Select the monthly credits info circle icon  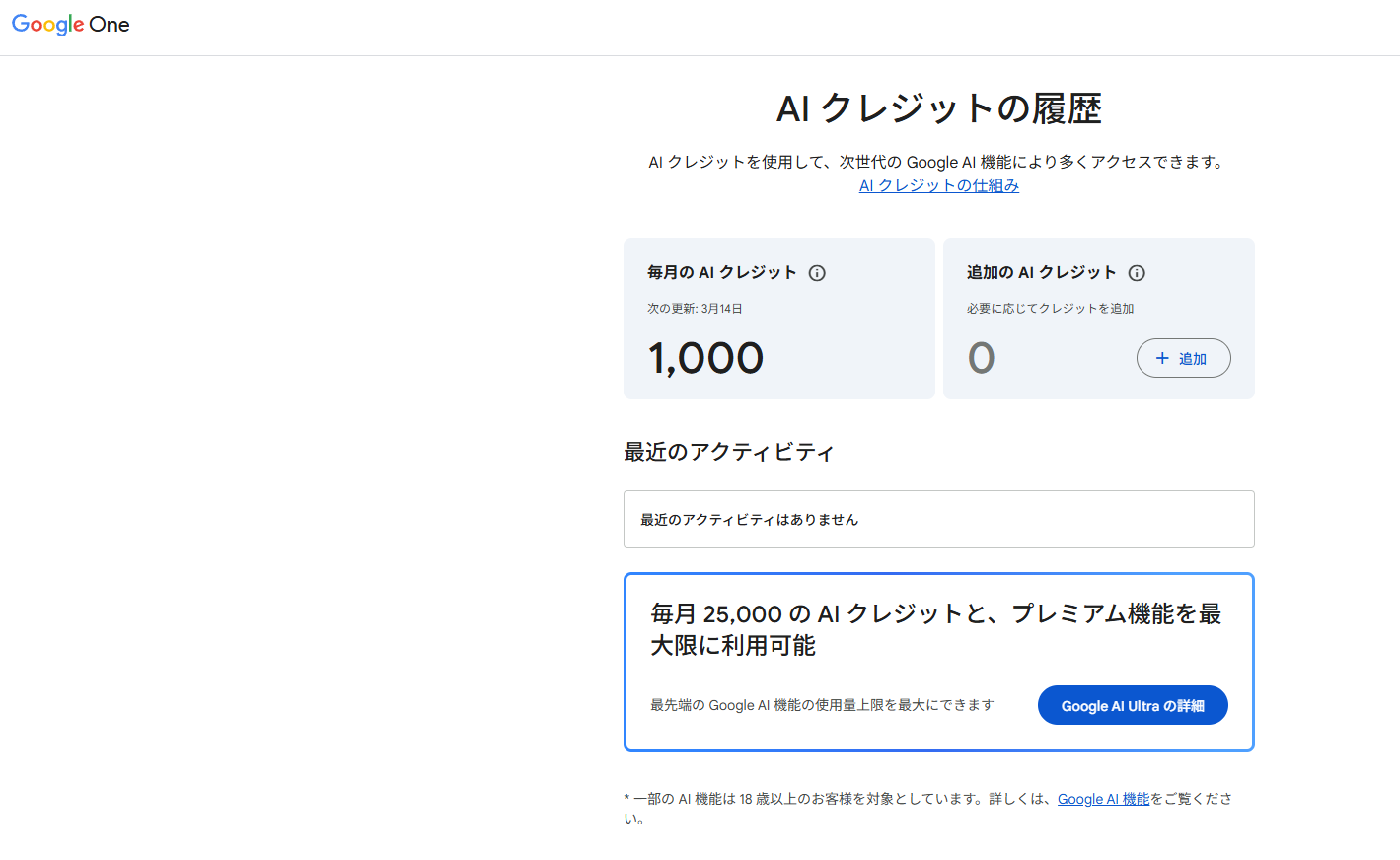(817, 273)
